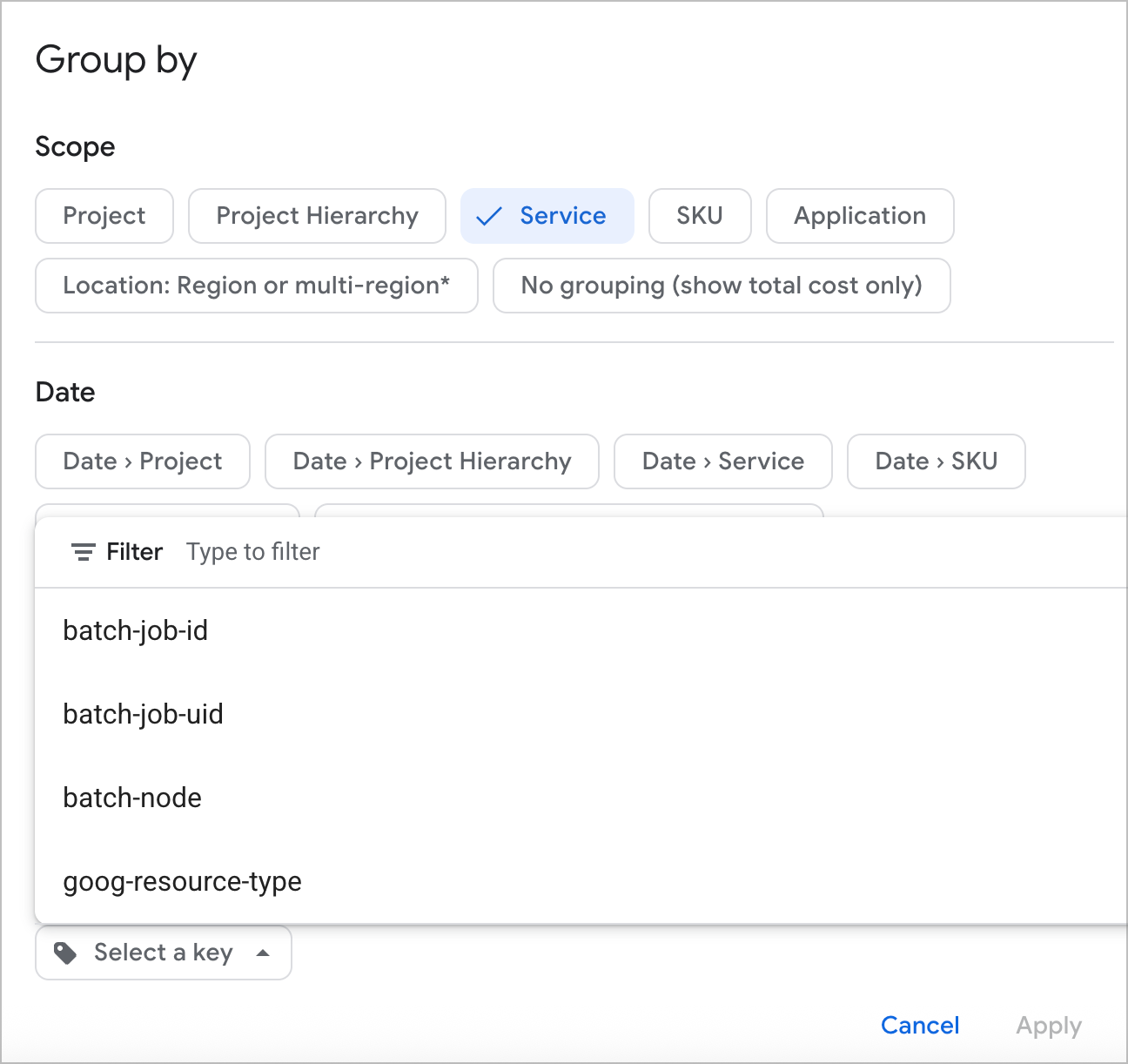The image size is (1128, 1064).
Task: Click the Cancel button
Action: pyautogui.click(x=920, y=1026)
